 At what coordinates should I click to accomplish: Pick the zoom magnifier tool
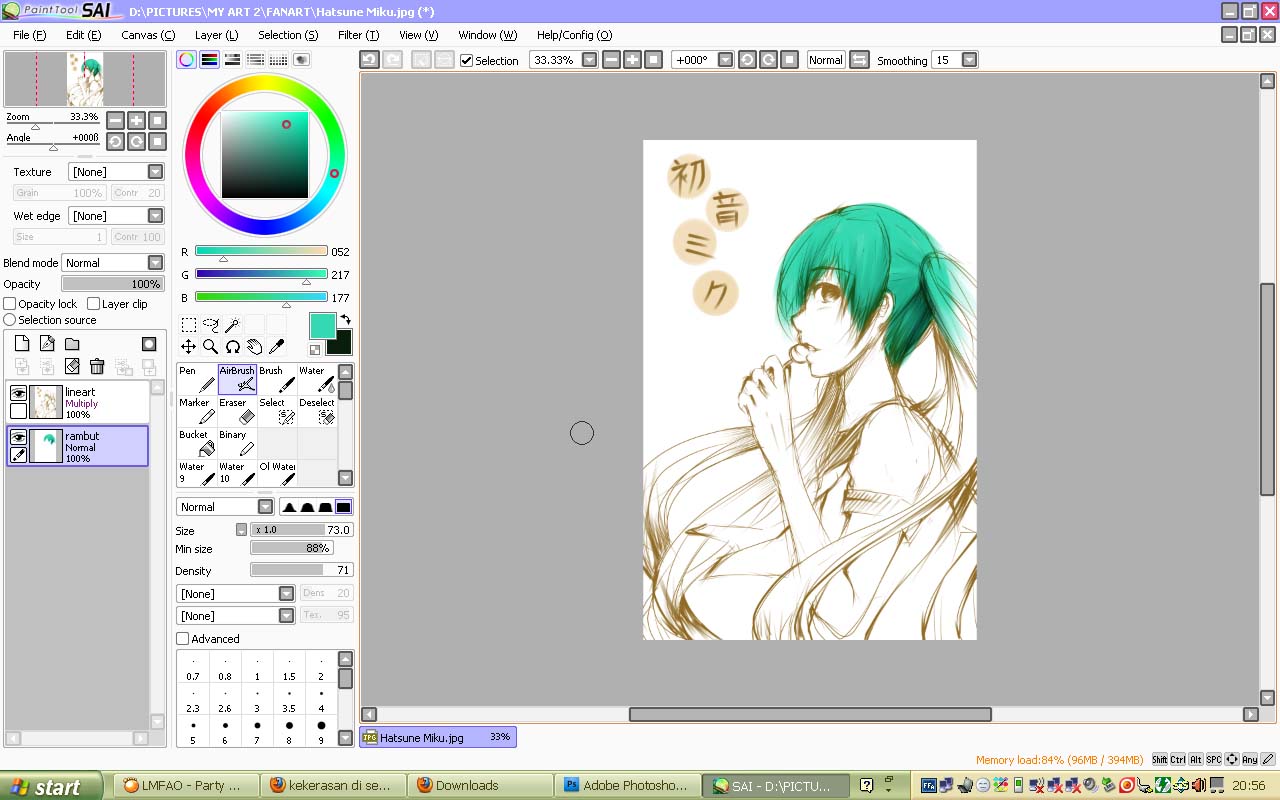pyautogui.click(x=210, y=347)
